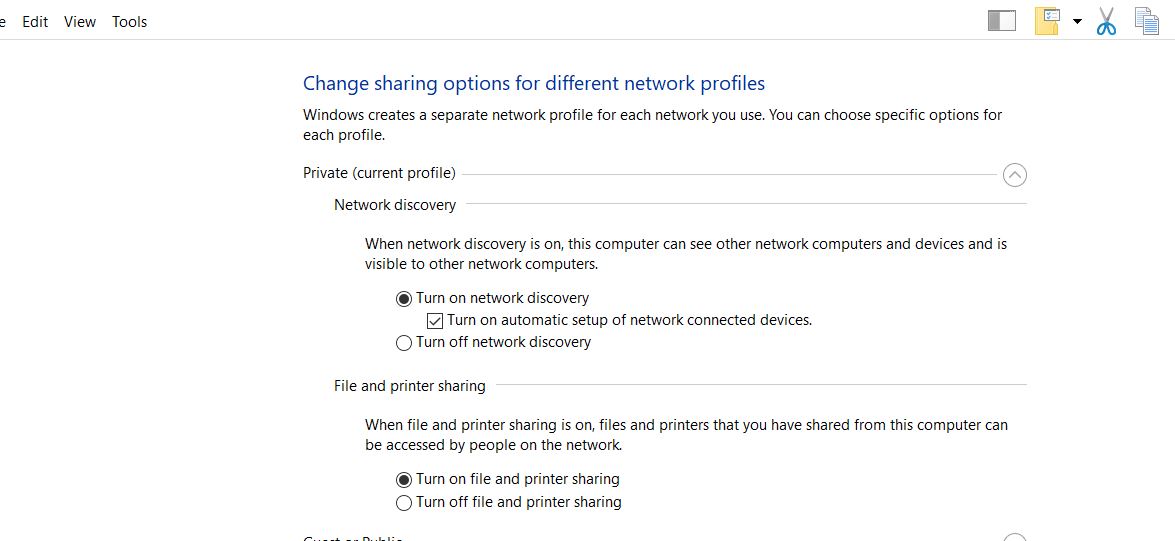Select Turn off network discovery

point(404,342)
